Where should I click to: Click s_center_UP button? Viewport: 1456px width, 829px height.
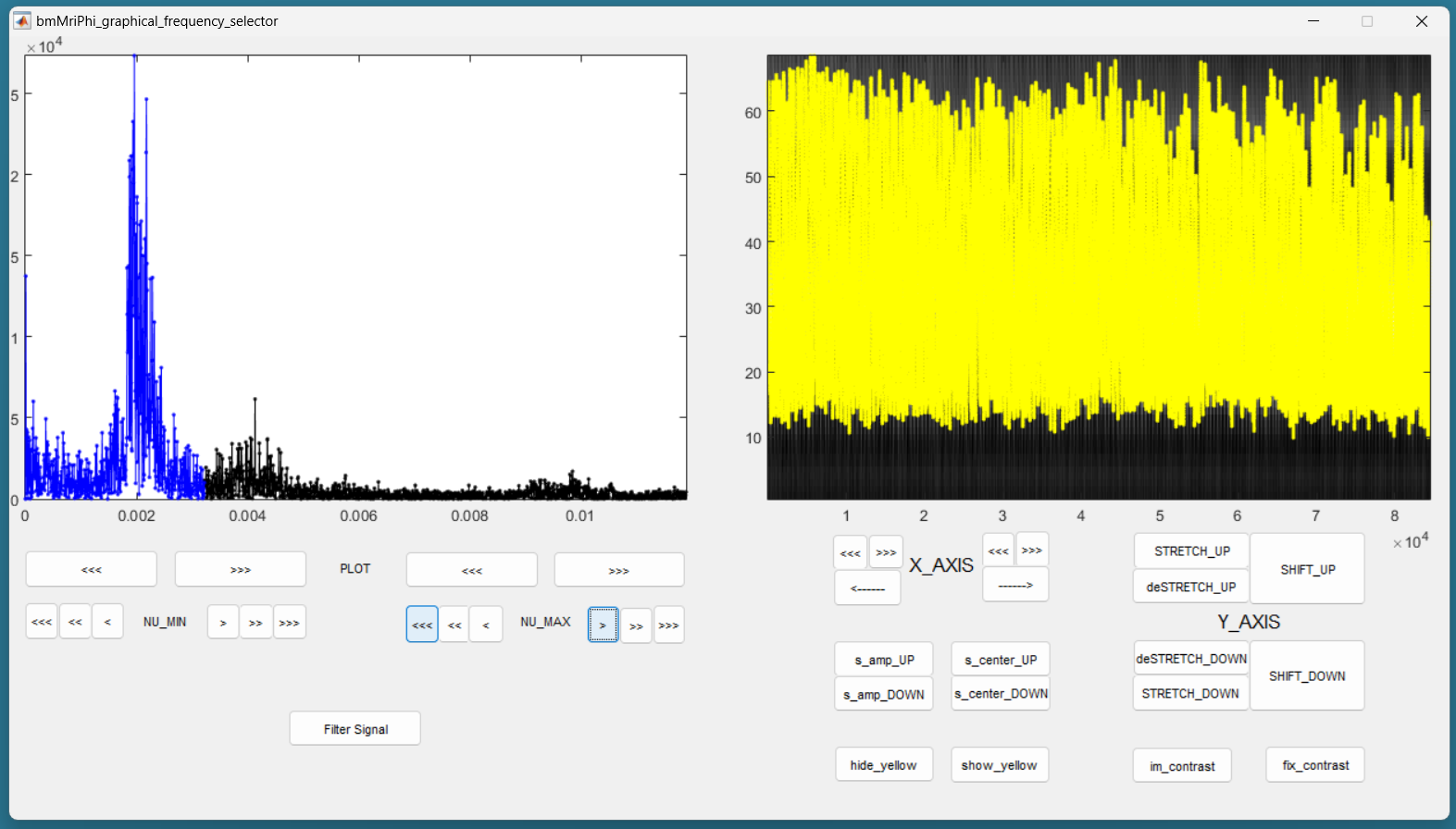[1001, 660]
